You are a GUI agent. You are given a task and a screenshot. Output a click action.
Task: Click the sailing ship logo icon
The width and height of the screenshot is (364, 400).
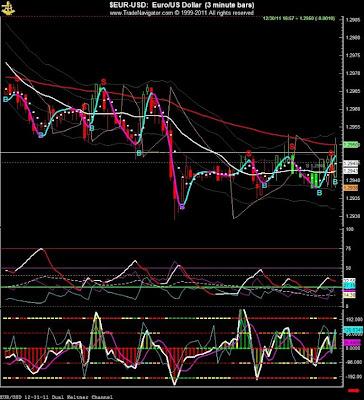point(8,8)
